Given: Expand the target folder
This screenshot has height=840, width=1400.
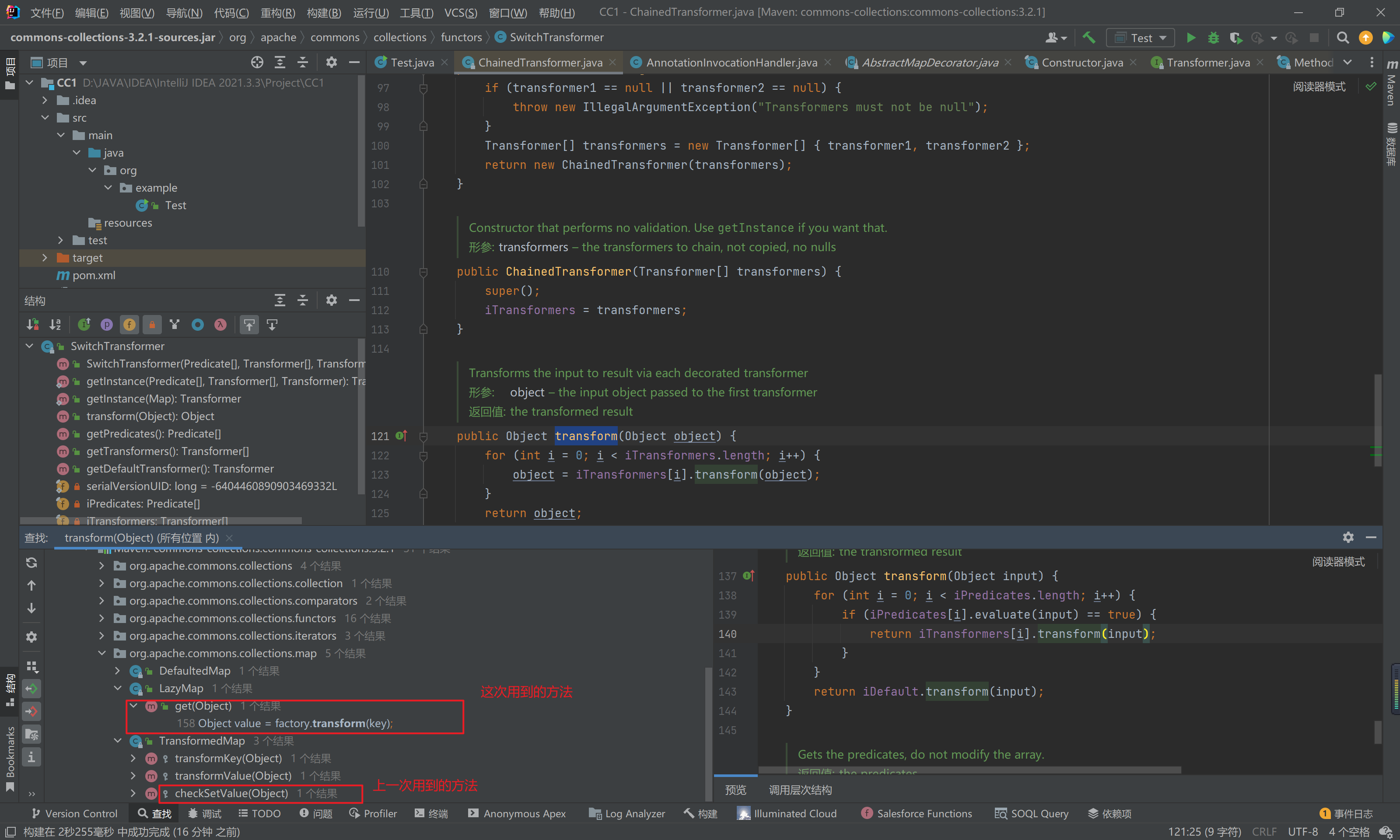Looking at the screenshot, I should click(45, 258).
